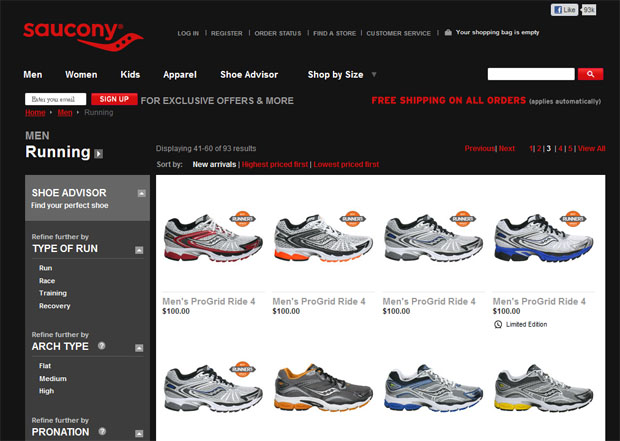Image resolution: width=620 pixels, height=441 pixels.
Task: Collapse the Shoe Advisor panel
Action: pos(142,193)
